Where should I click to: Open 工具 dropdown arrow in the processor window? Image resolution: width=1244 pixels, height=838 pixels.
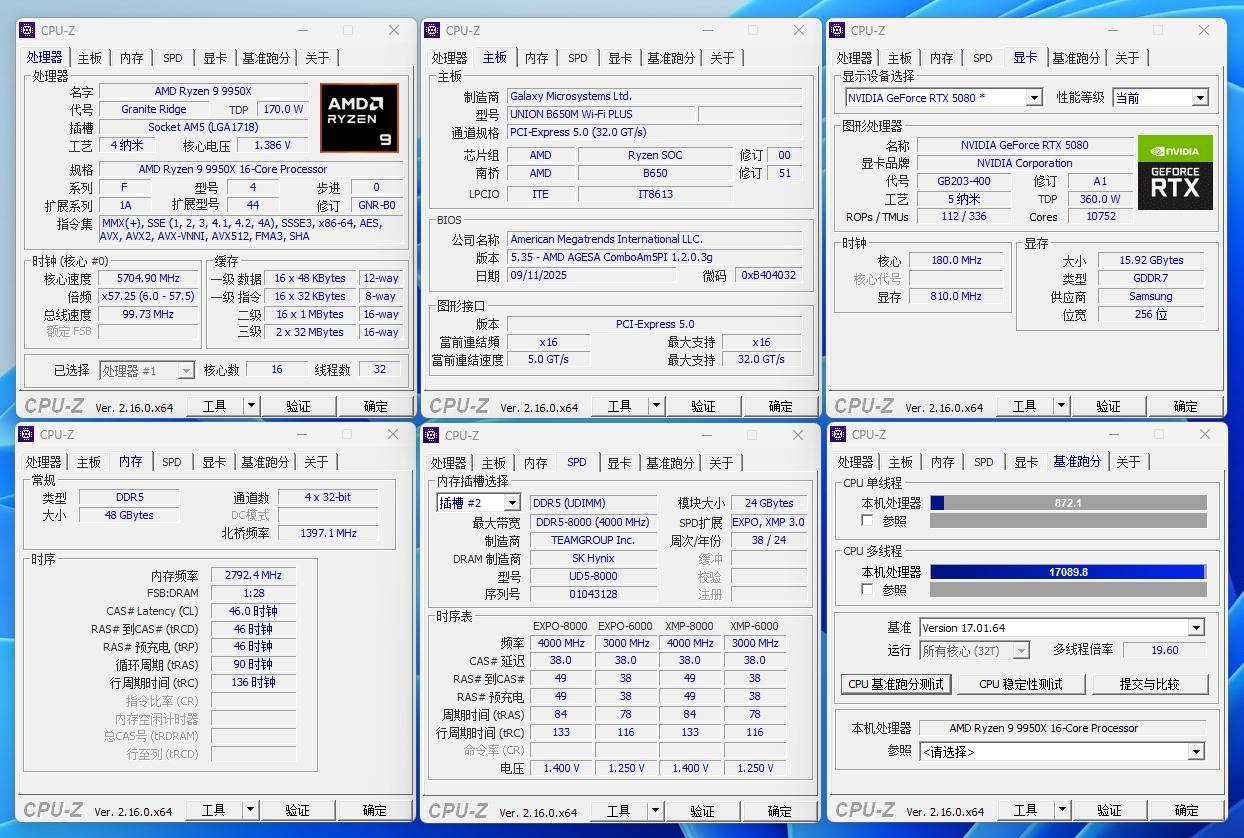(251, 406)
